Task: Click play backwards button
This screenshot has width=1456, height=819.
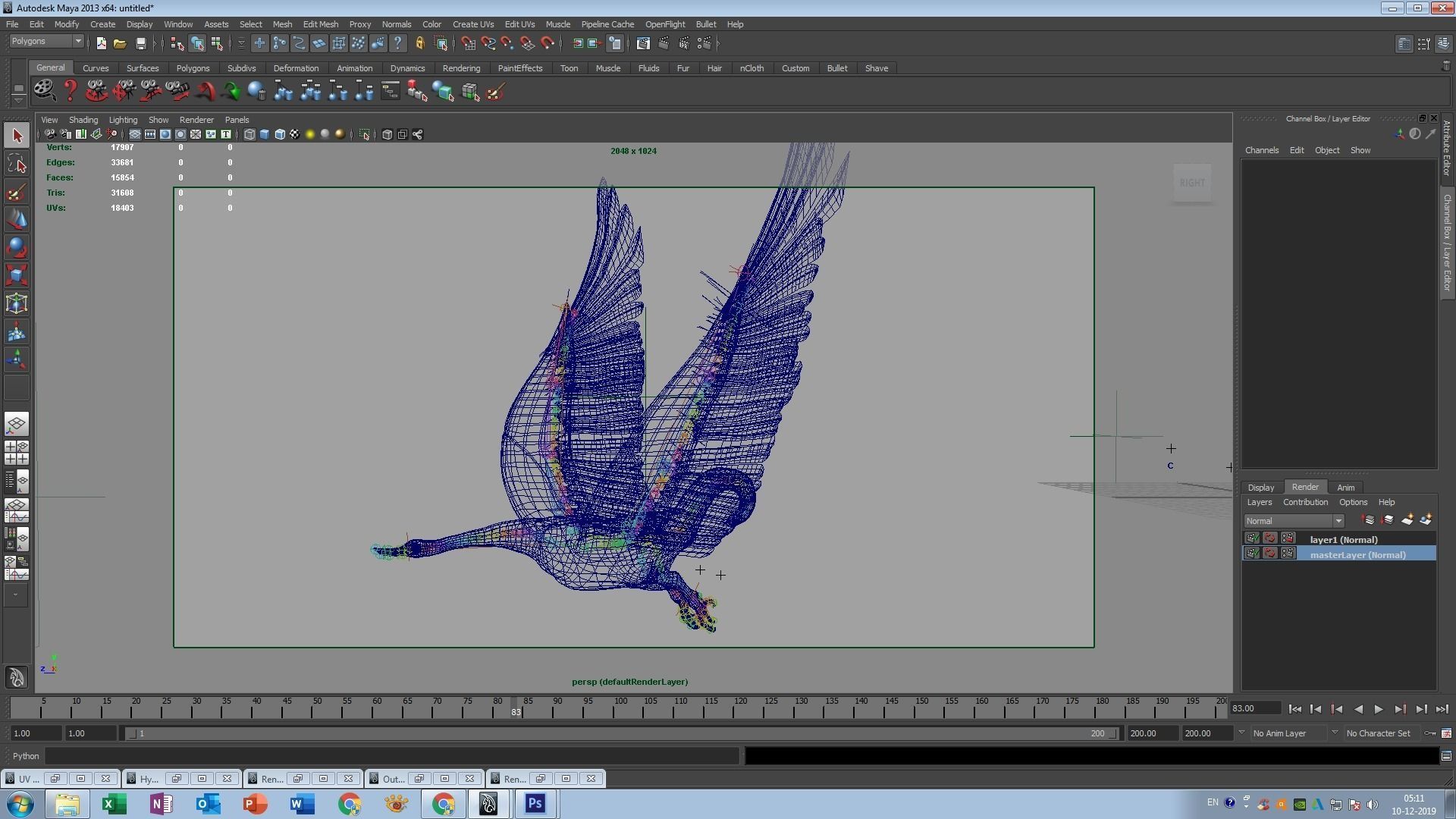Action: (x=1357, y=709)
